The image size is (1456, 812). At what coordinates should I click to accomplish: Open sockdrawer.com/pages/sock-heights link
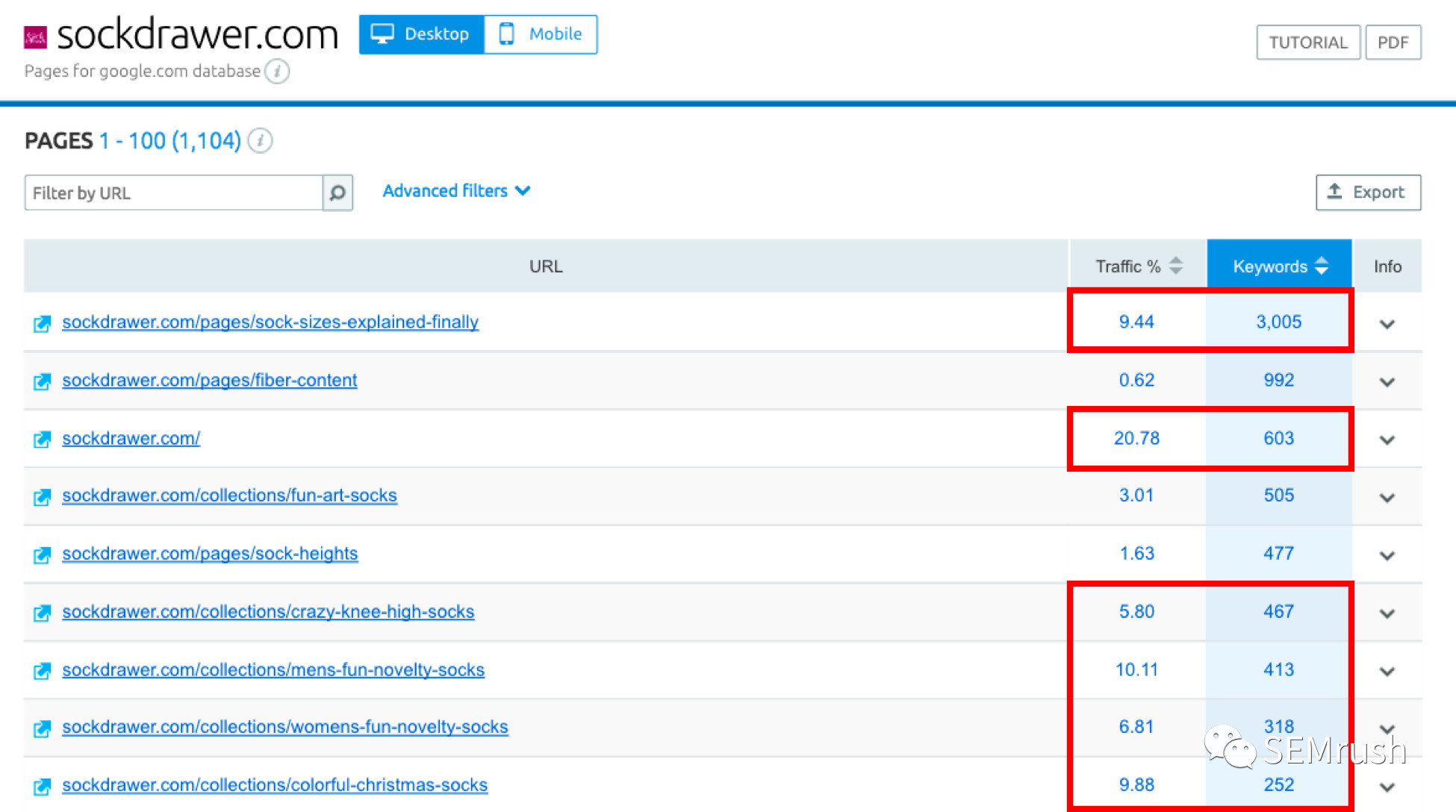click(210, 554)
